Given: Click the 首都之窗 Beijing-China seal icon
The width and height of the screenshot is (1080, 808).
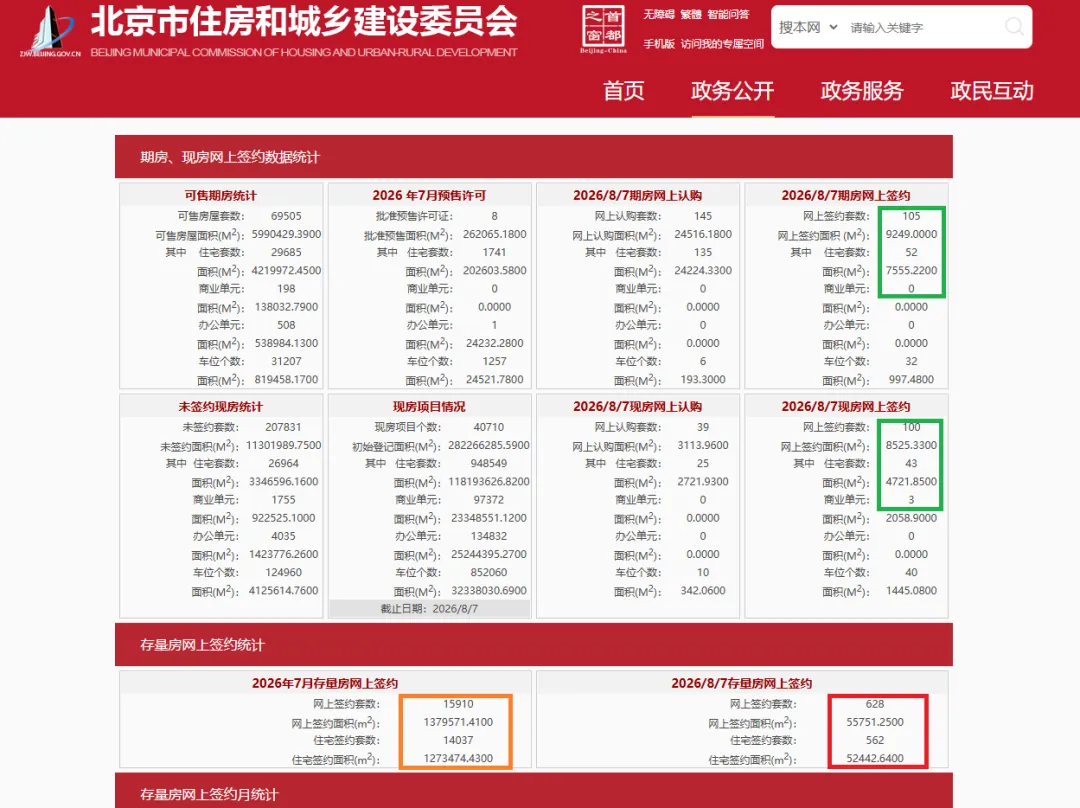Looking at the screenshot, I should [603, 29].
